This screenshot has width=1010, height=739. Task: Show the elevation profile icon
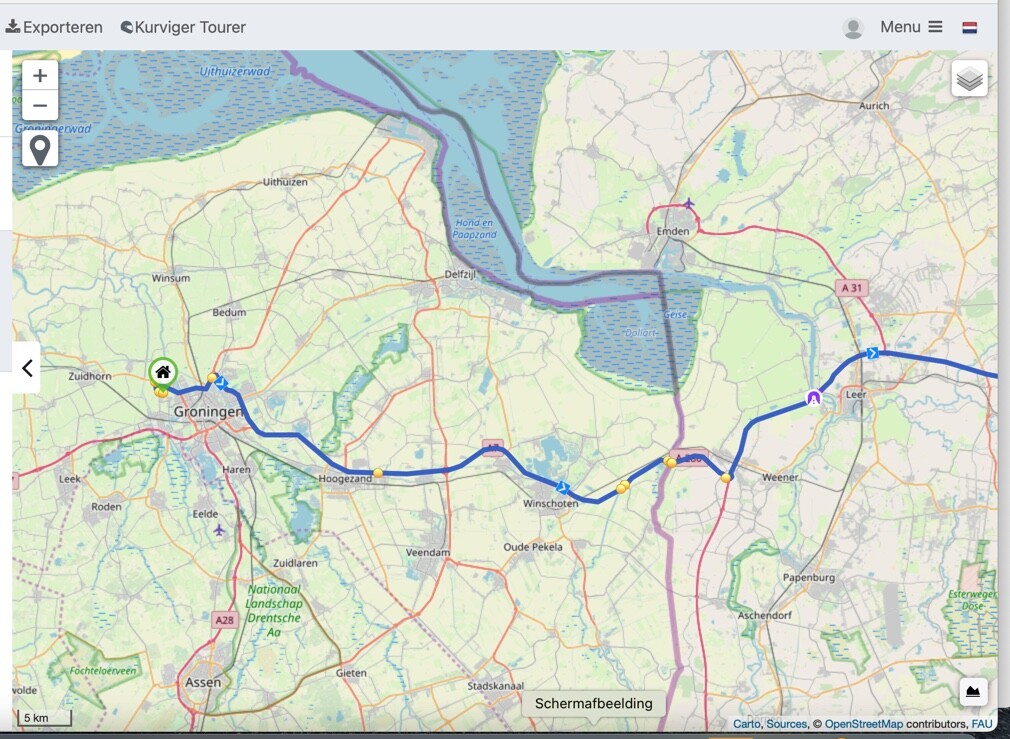[x=973, y=693]
